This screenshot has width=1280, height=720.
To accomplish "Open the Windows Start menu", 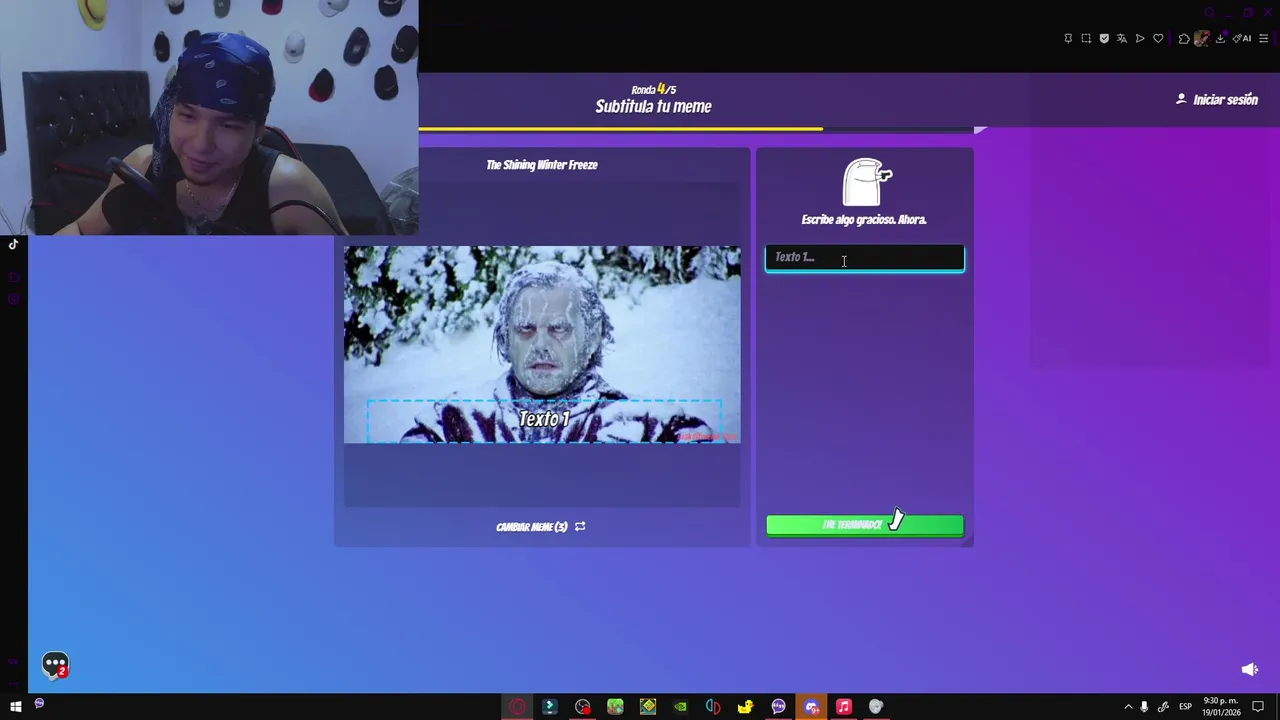I will click(15, 707).
